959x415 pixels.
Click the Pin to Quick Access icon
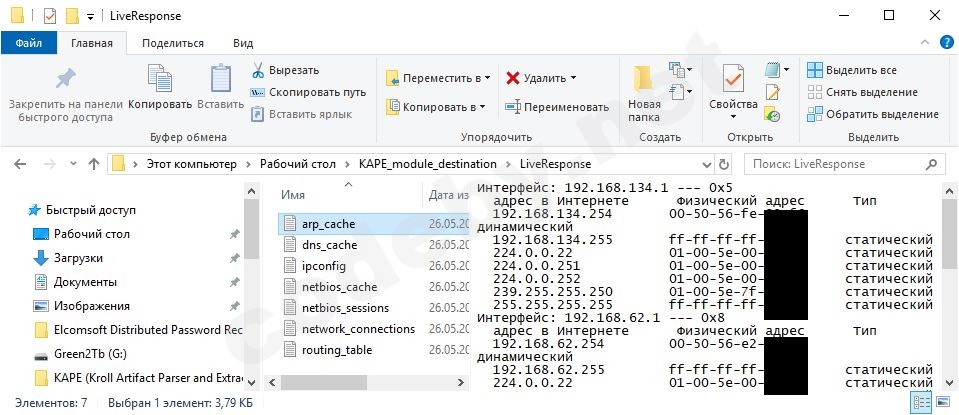click(65, 79)
